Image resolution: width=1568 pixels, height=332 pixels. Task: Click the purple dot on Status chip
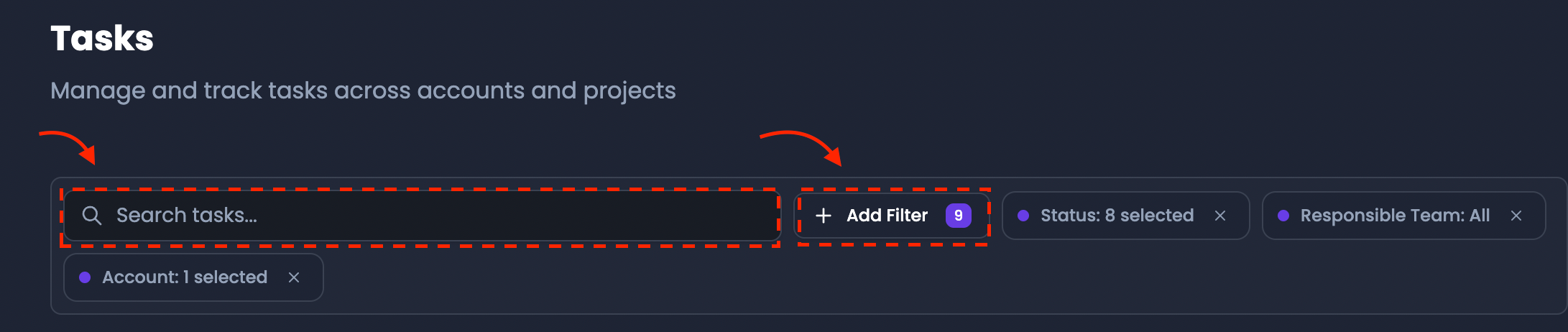tap(1023, 216)
